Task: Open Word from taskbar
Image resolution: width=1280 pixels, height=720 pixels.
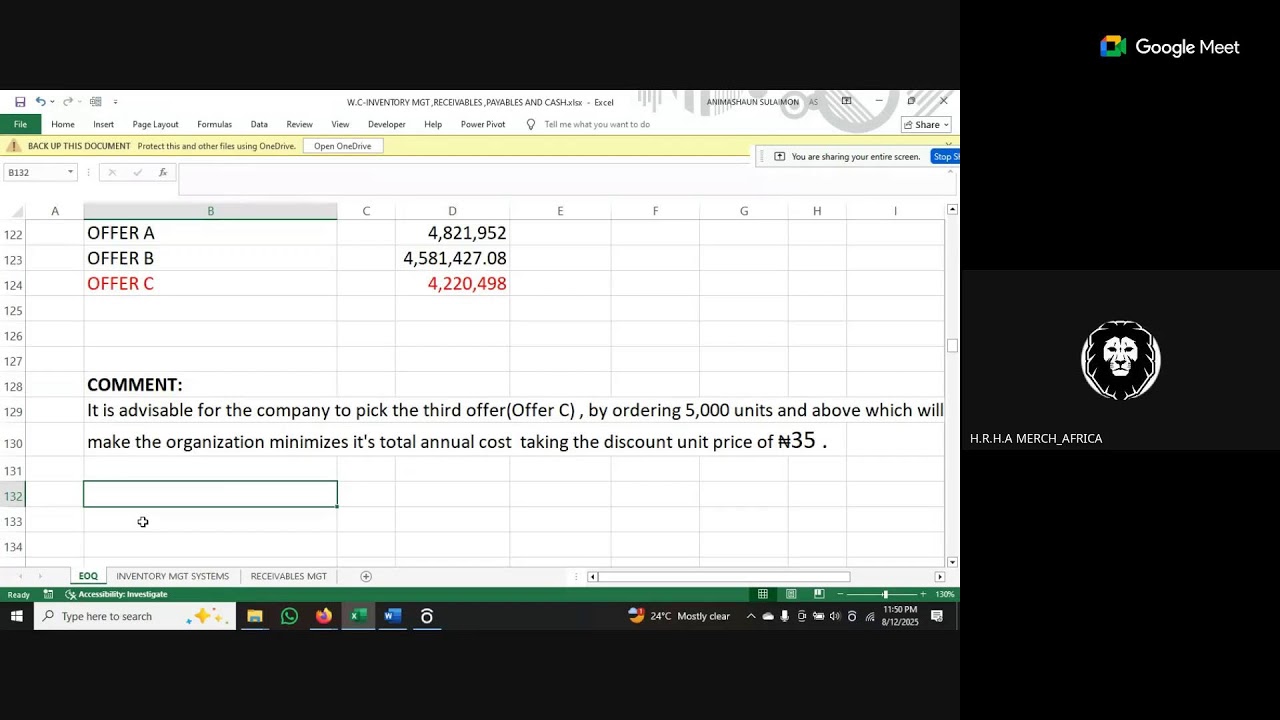Action: click(392, 616)
